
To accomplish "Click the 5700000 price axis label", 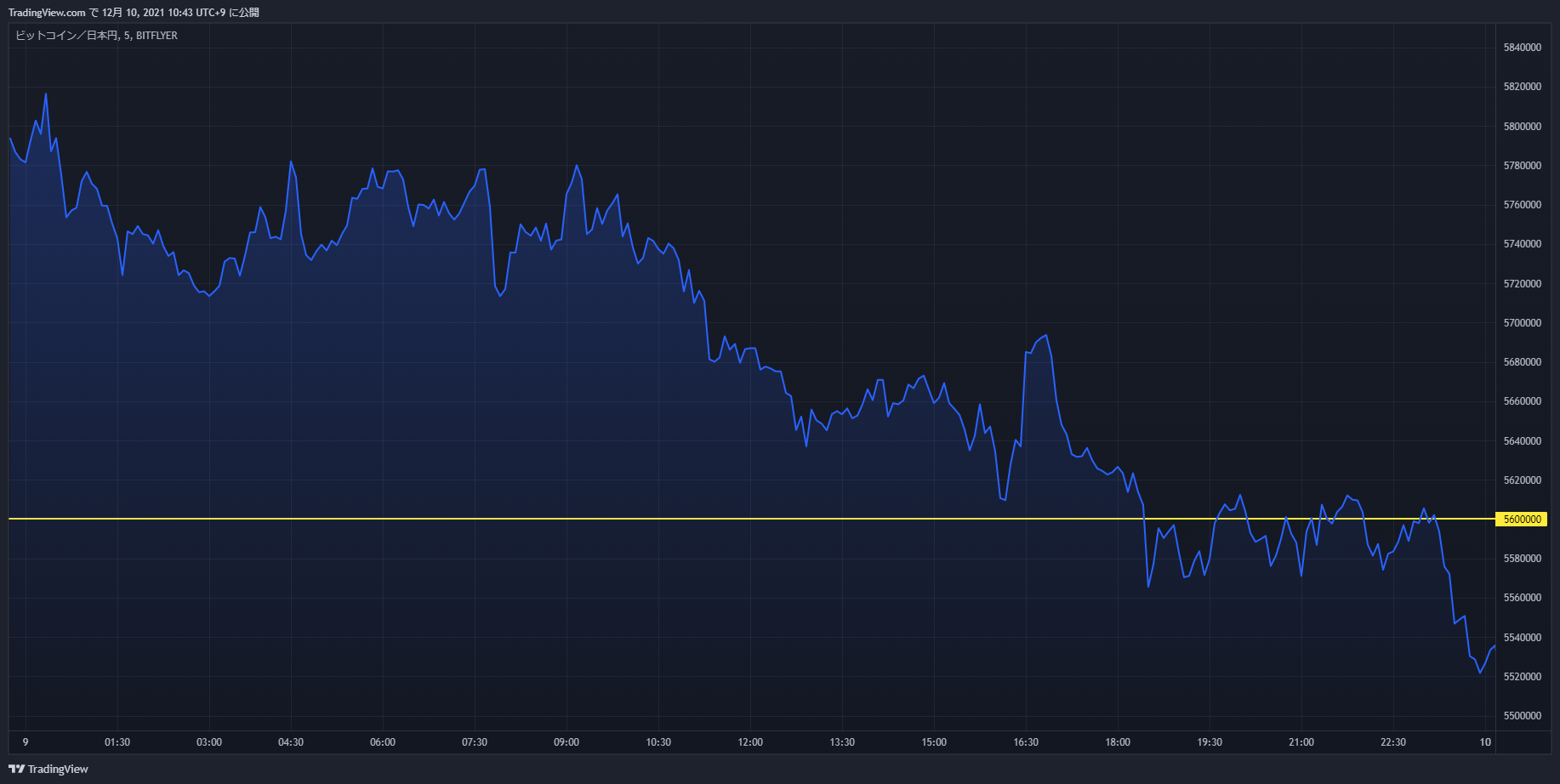I will pyautogui.click(x=1523, y=323).
